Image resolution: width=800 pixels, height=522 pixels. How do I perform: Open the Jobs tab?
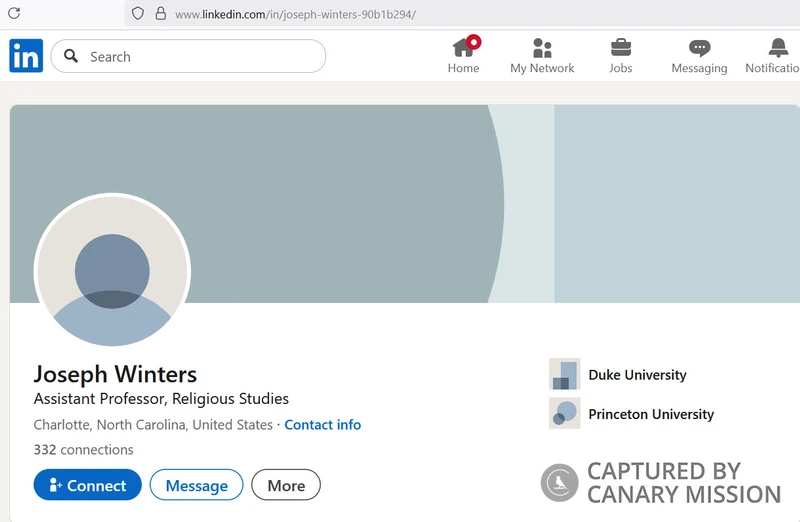click(620, 55)
